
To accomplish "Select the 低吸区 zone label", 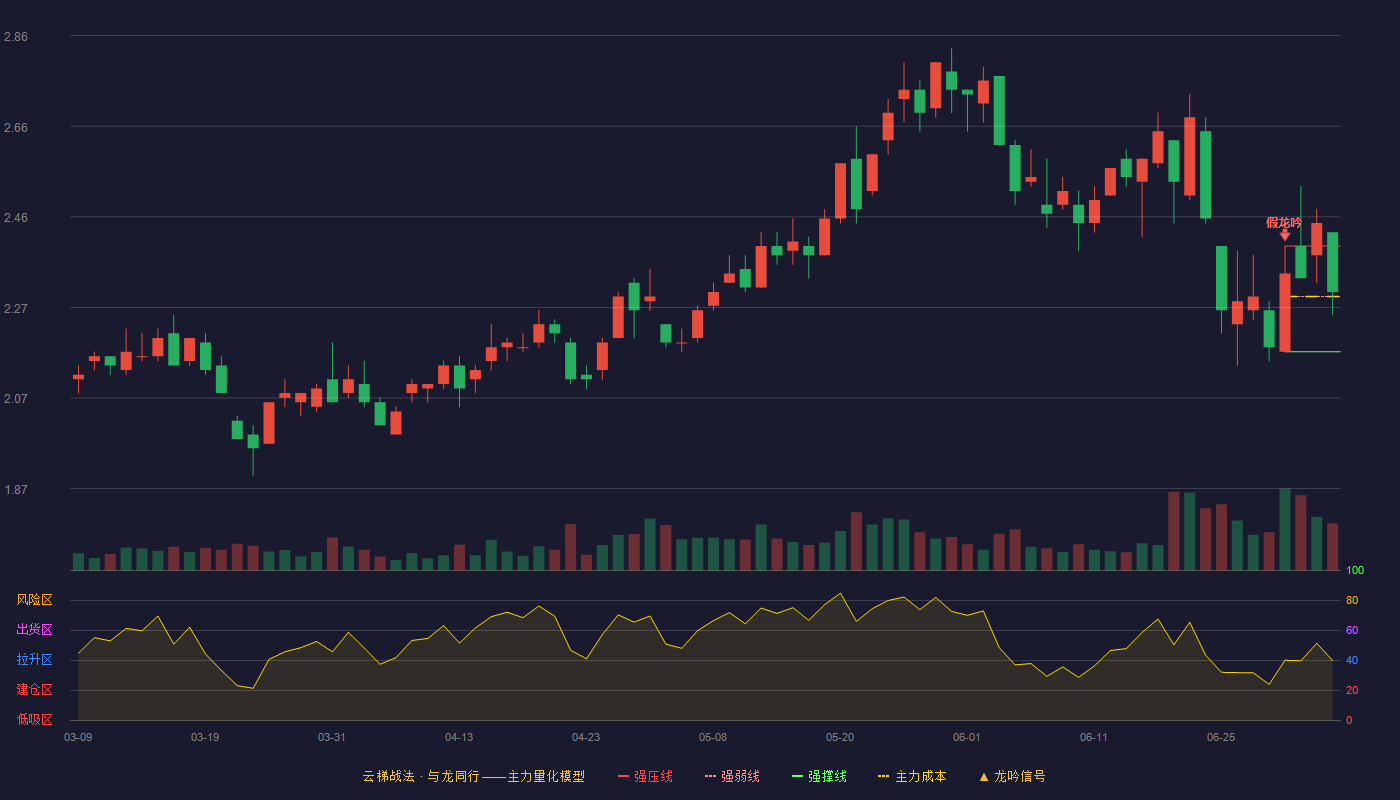I will pos(34,720).
